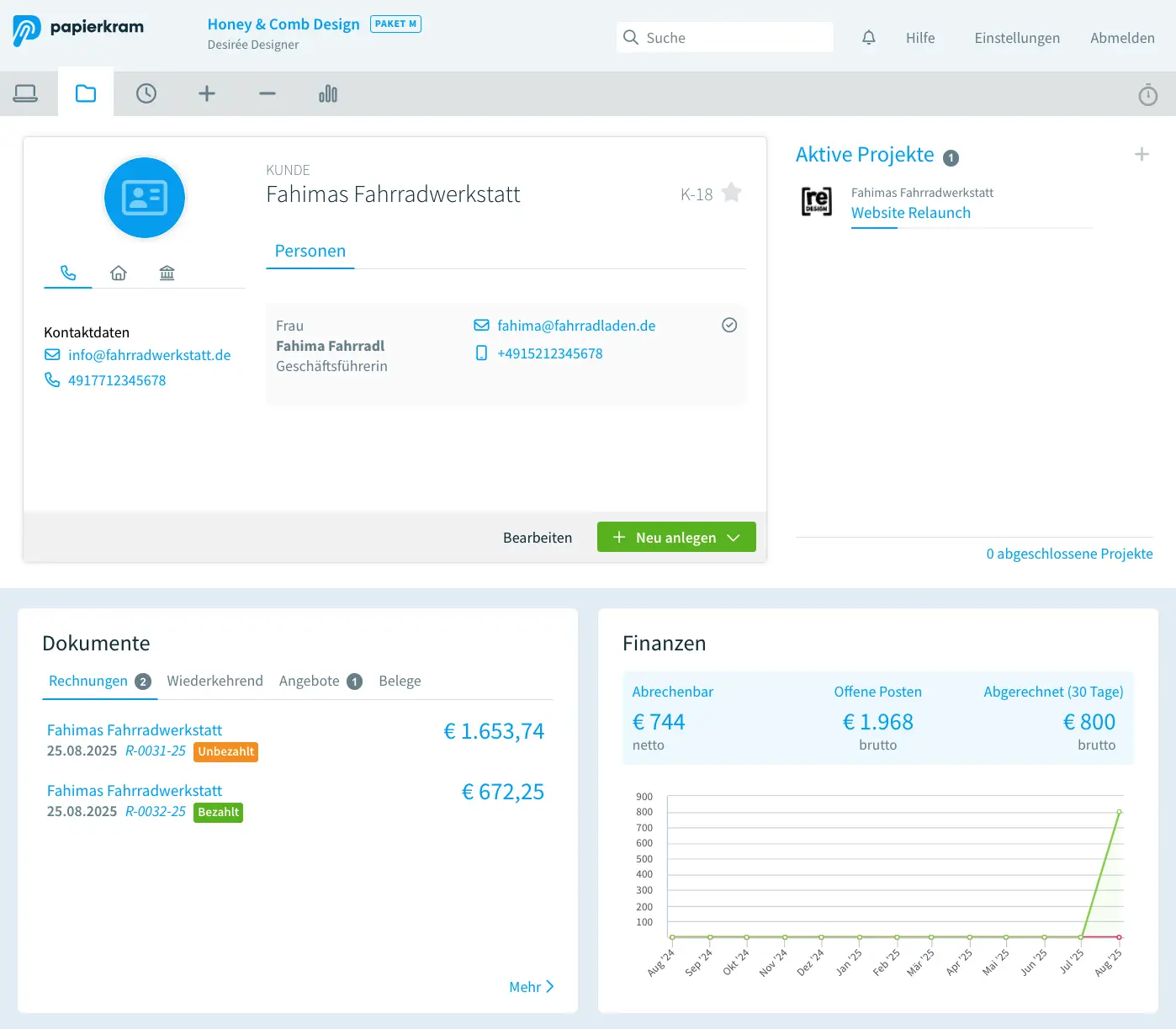The image size is (1176, 1029).
Task: Open the notifications bell
Action: pyautogui.click(x=869, y=38)
